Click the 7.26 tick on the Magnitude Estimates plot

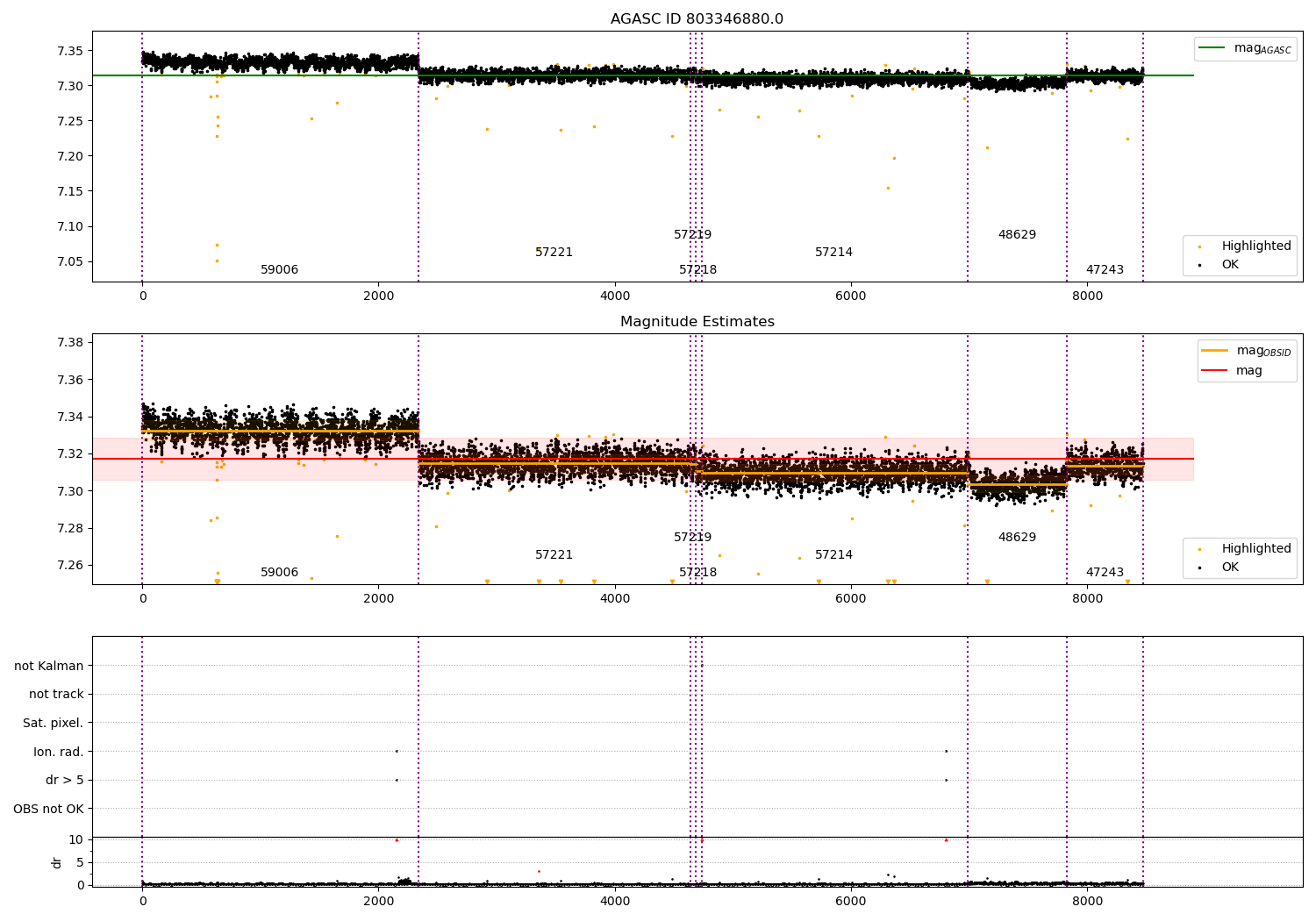click(69, 565)
